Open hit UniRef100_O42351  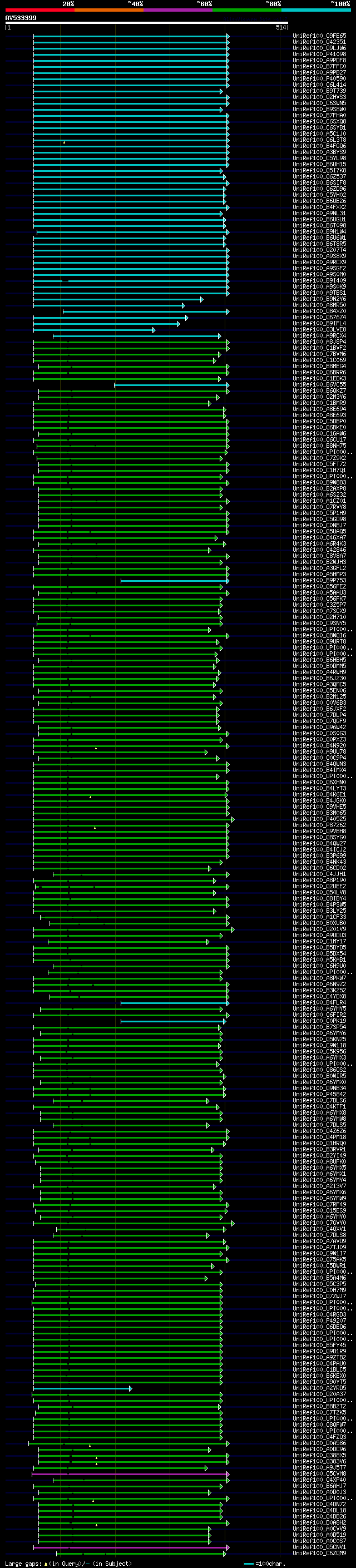click(319, 42)
